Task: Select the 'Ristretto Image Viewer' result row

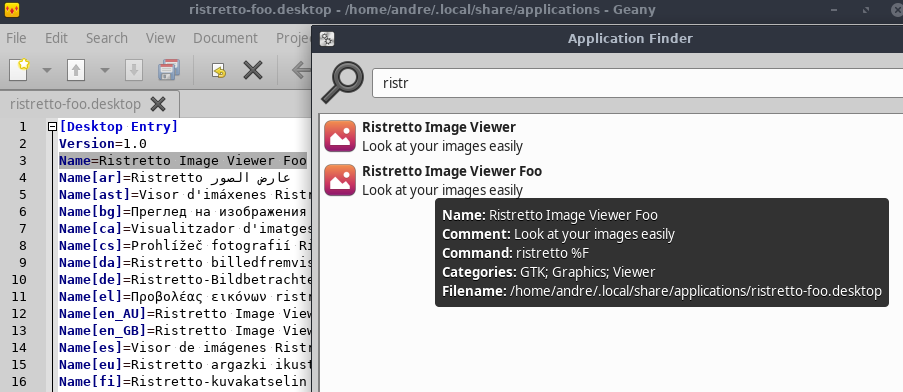Action: pos(610,136)
